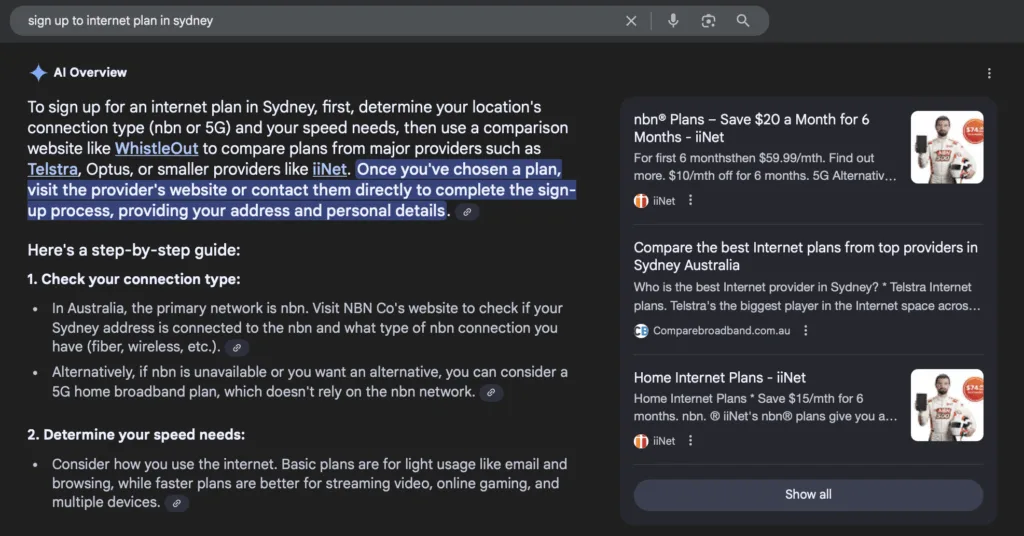Click '2. Determine your speed needs:' heading

click(x=136, y=435)
